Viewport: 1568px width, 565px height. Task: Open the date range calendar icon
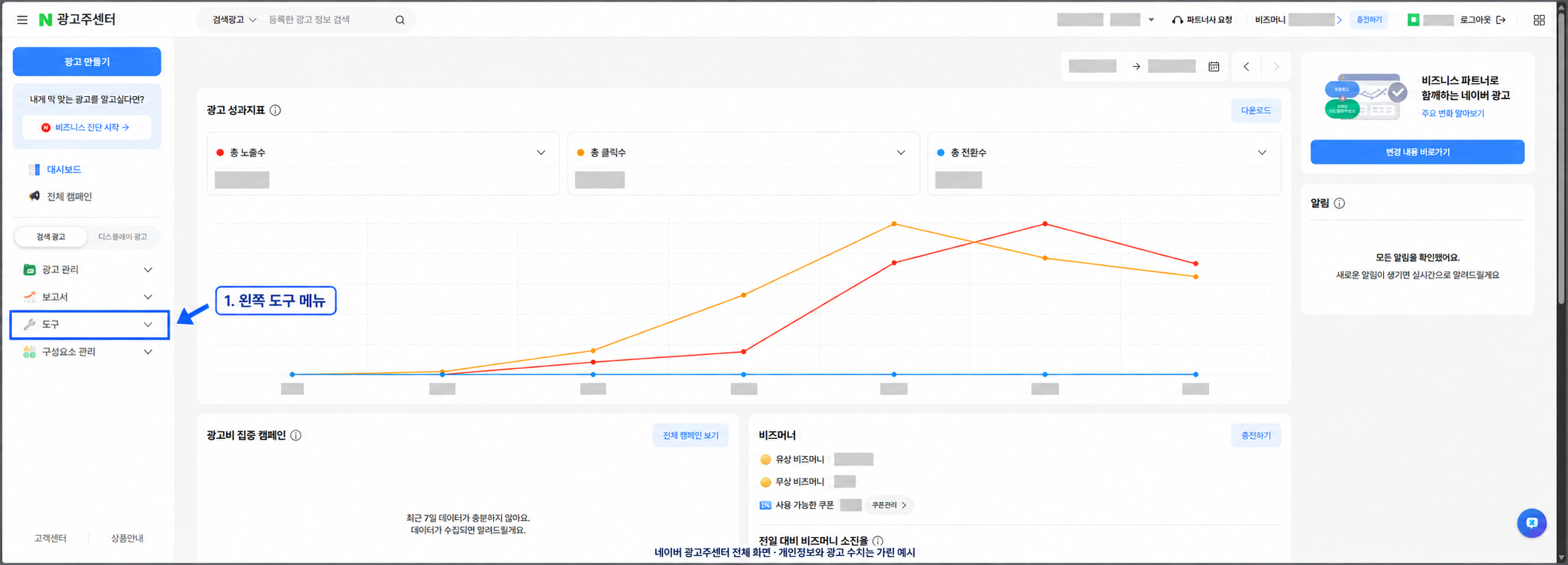[x=1214, y=67]
